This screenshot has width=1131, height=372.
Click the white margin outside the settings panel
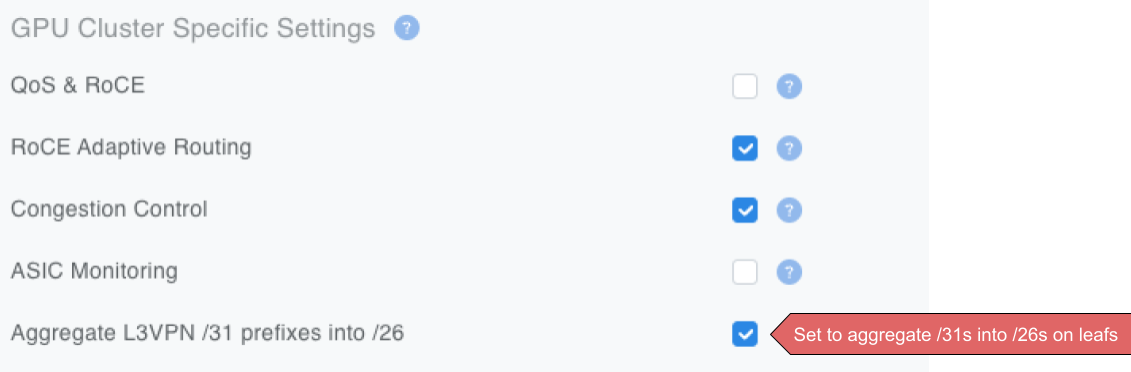1029,144
